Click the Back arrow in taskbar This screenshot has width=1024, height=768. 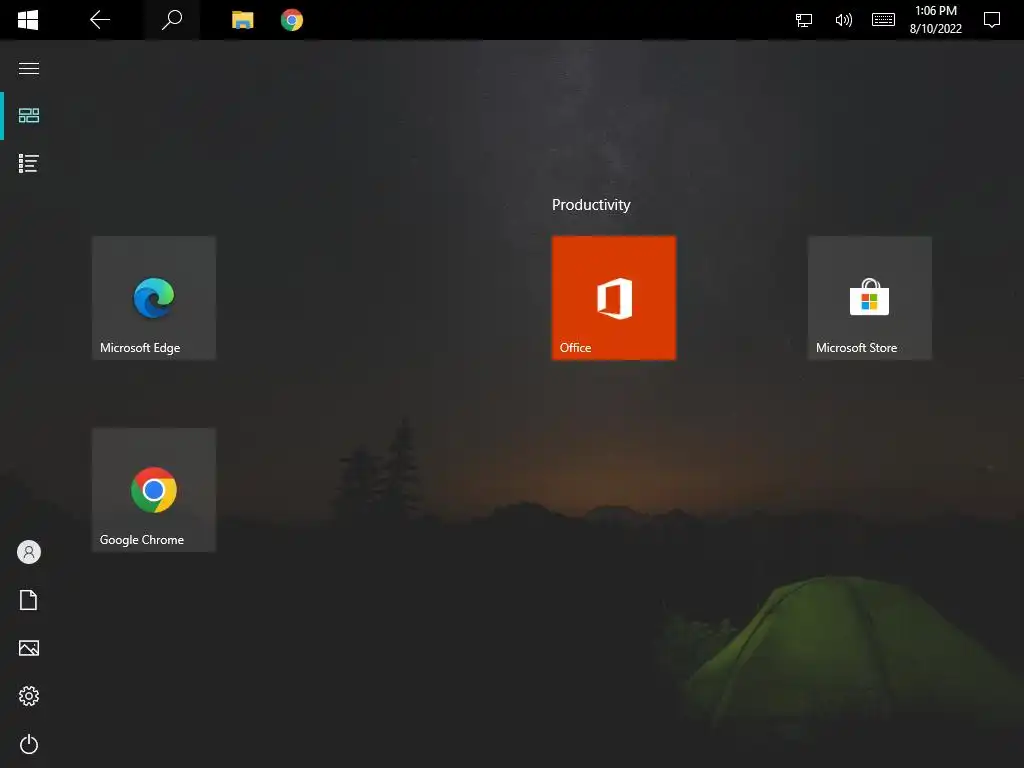100,20
